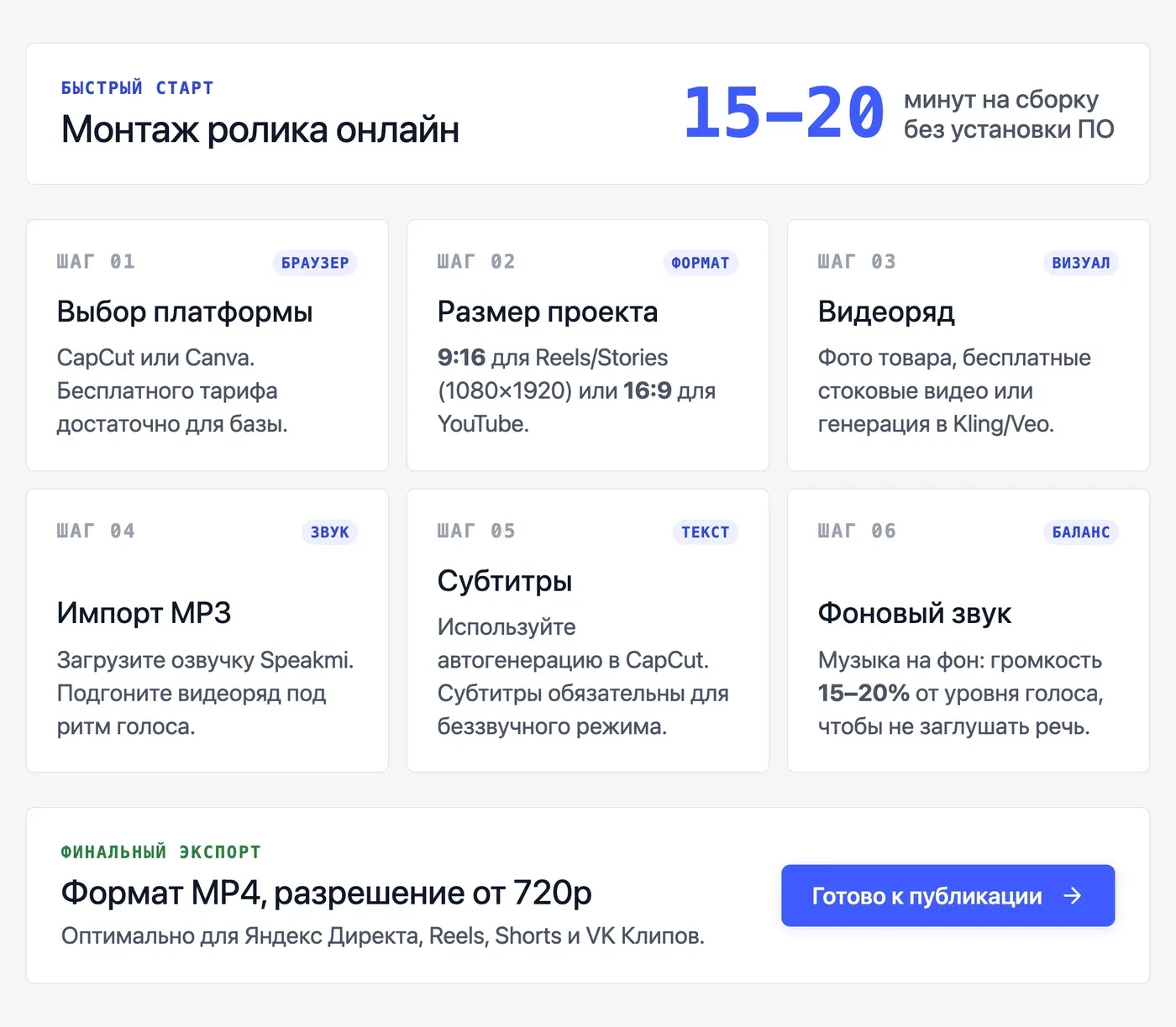Click the "ЗВУК" tag badge
Screen dimensions: 1176x1027
point(330,532)
